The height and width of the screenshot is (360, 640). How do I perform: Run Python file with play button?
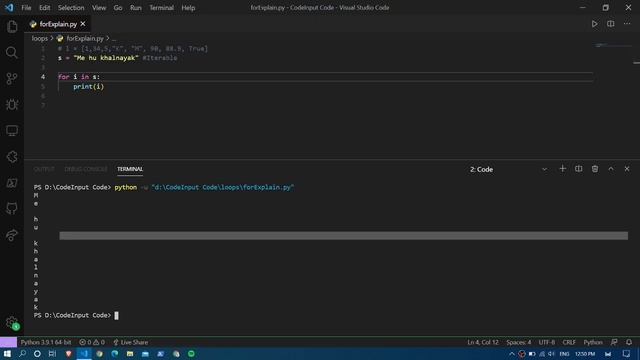tap(594, 24)
